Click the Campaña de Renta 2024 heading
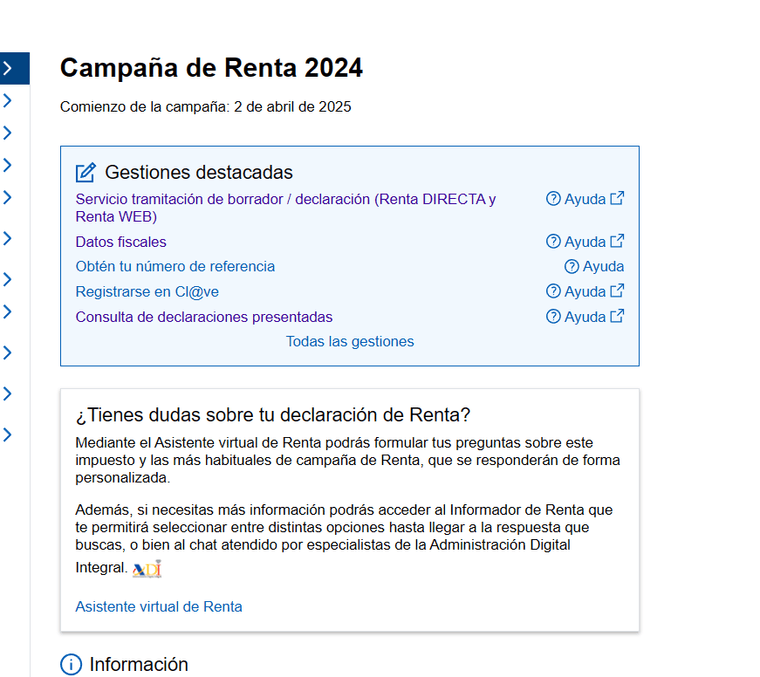Image resolution: width=760 pixels, height=677 pixels. pyautogui.click(x=211, y=67)
